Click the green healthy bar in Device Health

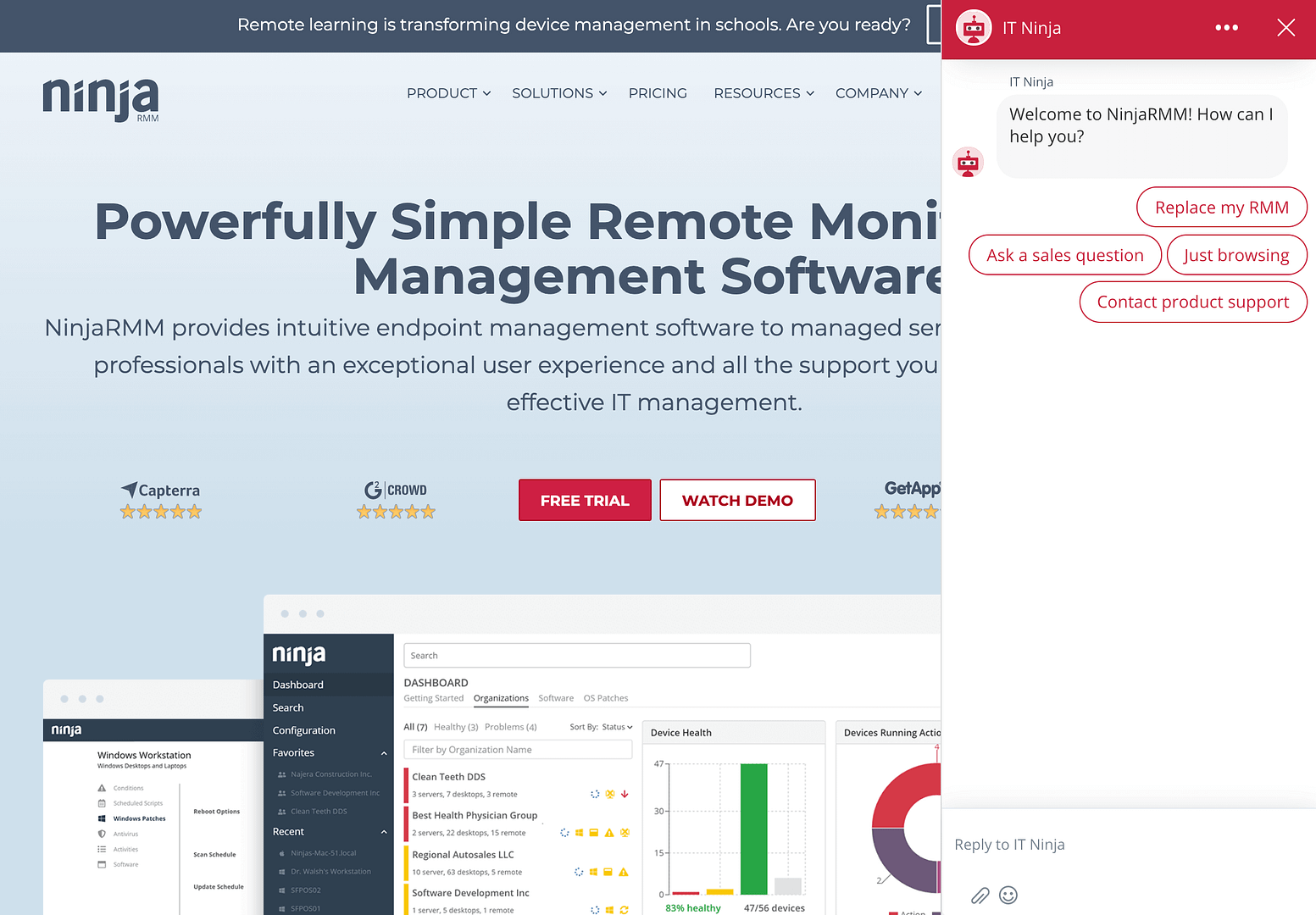tap(753, 829)
